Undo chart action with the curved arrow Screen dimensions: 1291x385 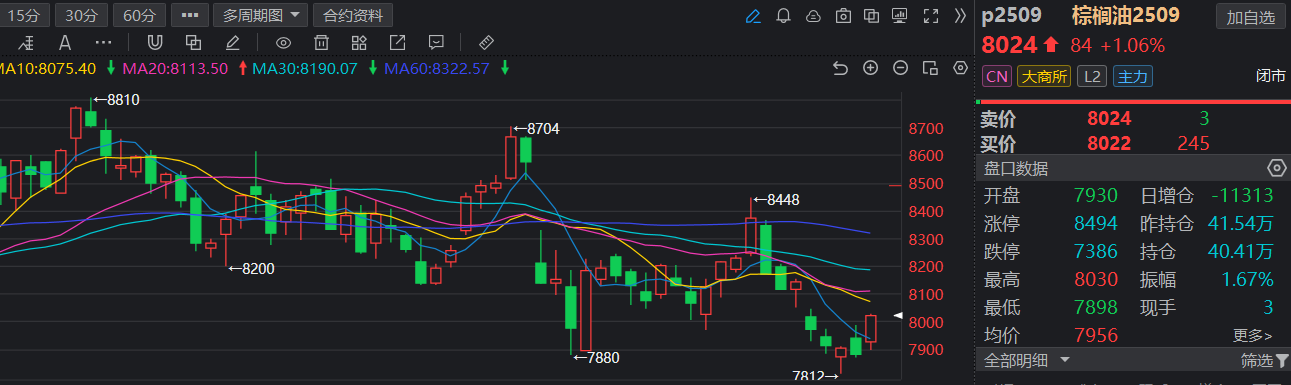tap(840, 68)
